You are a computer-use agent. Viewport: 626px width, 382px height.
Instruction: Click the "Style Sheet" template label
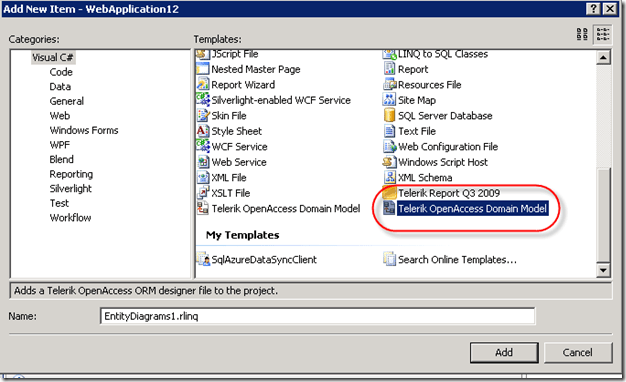pos(236,131)
